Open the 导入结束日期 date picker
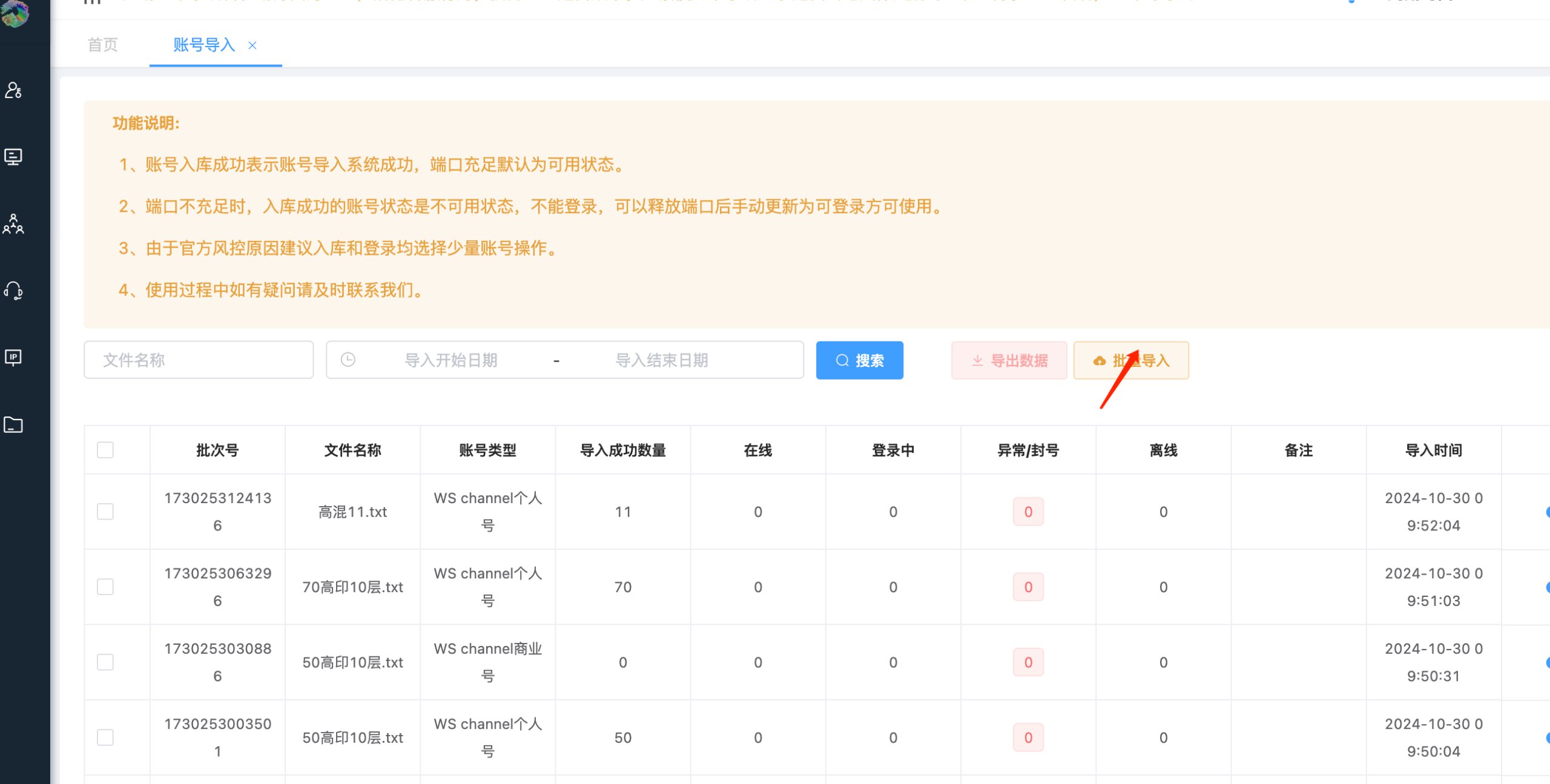The height and width of the screenshot is (784, 1550). click(661, 360)
